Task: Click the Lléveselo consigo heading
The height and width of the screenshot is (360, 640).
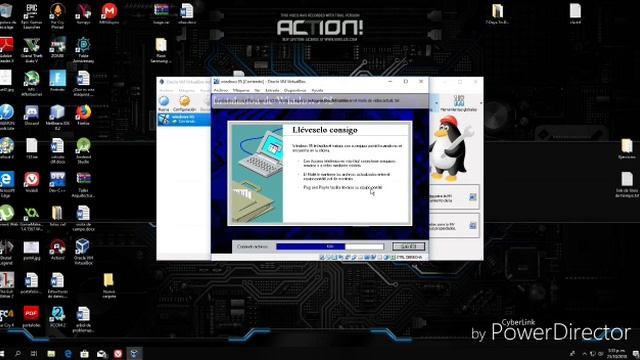Action: (325, 130)
